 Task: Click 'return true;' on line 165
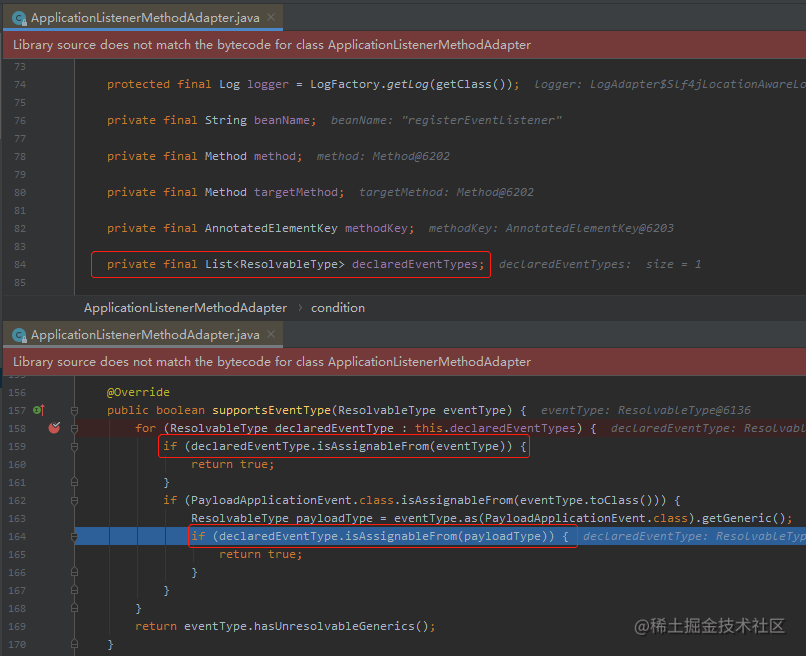click(x=261, y=554)
